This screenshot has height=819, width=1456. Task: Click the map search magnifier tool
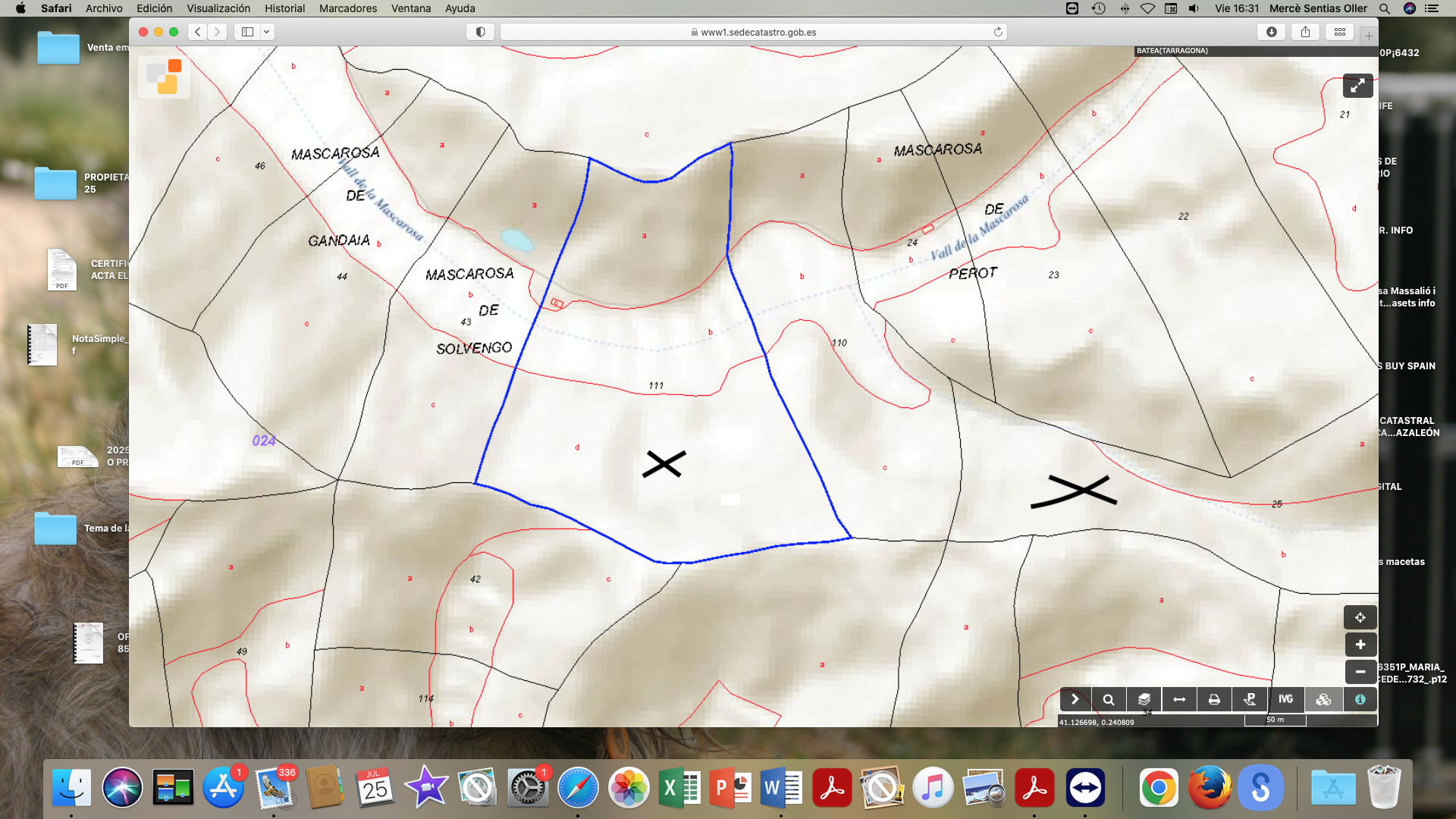coord(1109,699)
